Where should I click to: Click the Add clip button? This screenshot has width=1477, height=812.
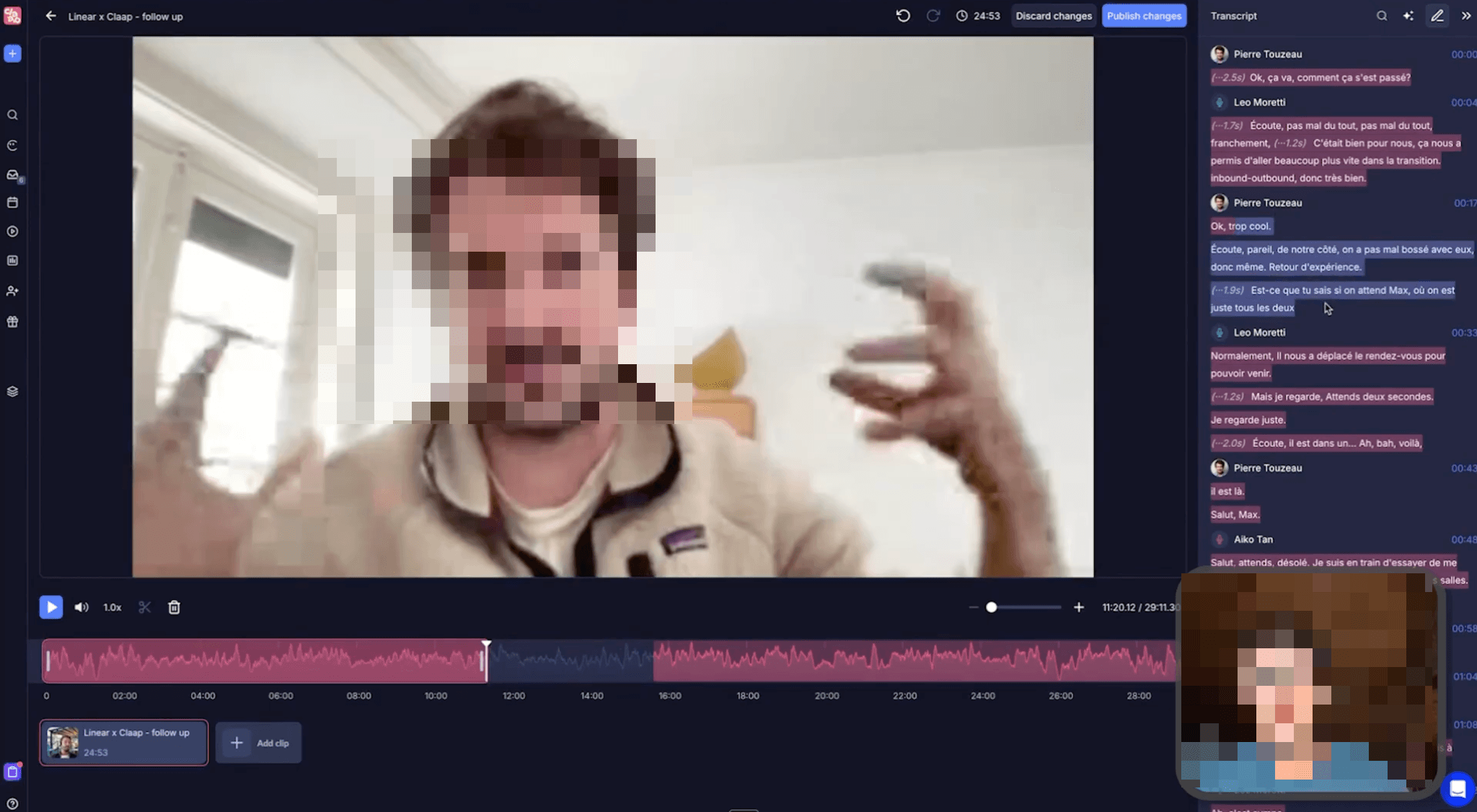tap(259, 743)
